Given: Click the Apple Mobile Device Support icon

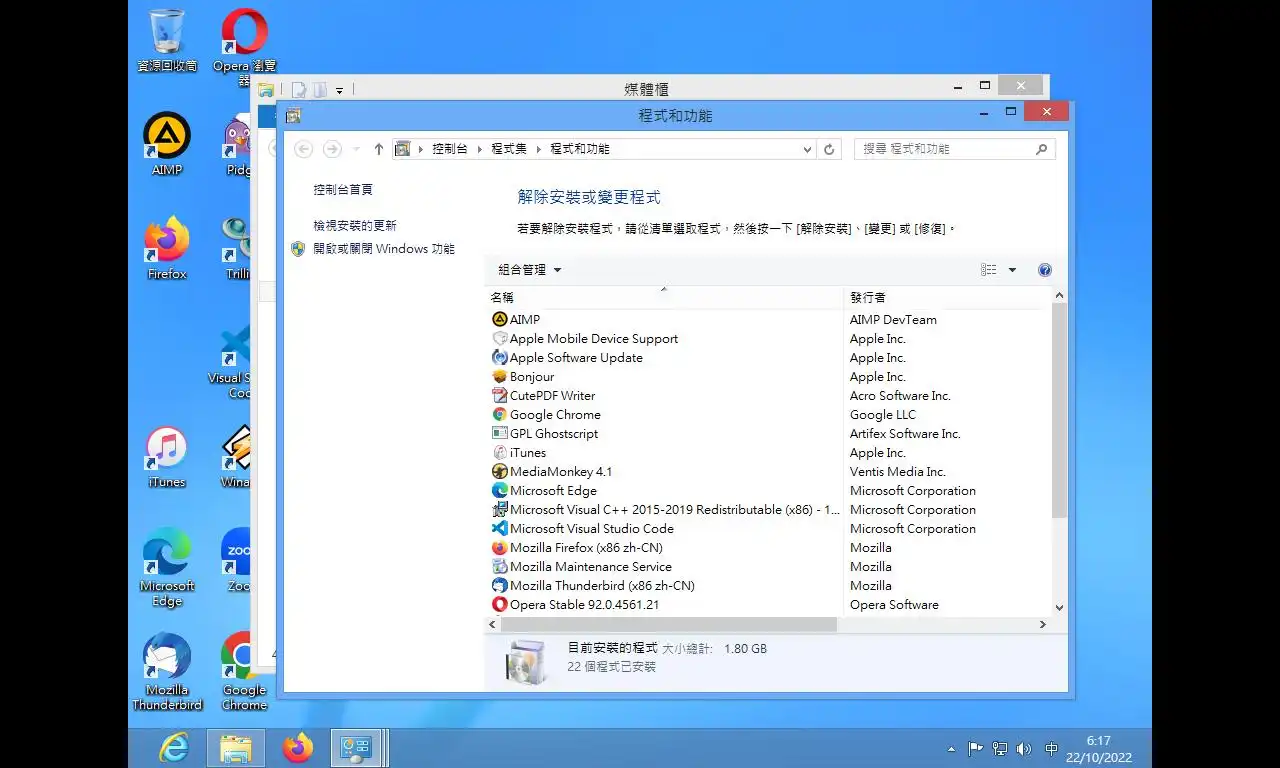Looking at the screenshot, I should pyautogui.click(x=500, y=338).
